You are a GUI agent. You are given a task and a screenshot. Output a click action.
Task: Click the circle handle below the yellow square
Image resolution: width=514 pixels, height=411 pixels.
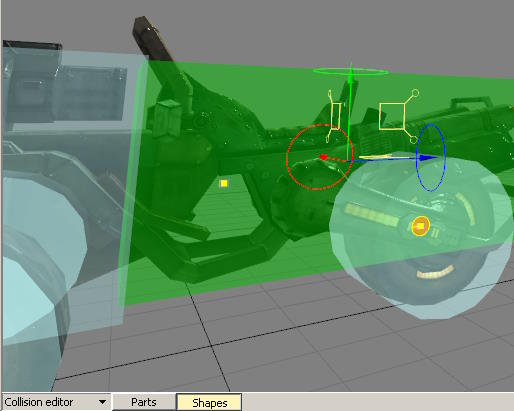pyautogui.click(x=413, y=139)
